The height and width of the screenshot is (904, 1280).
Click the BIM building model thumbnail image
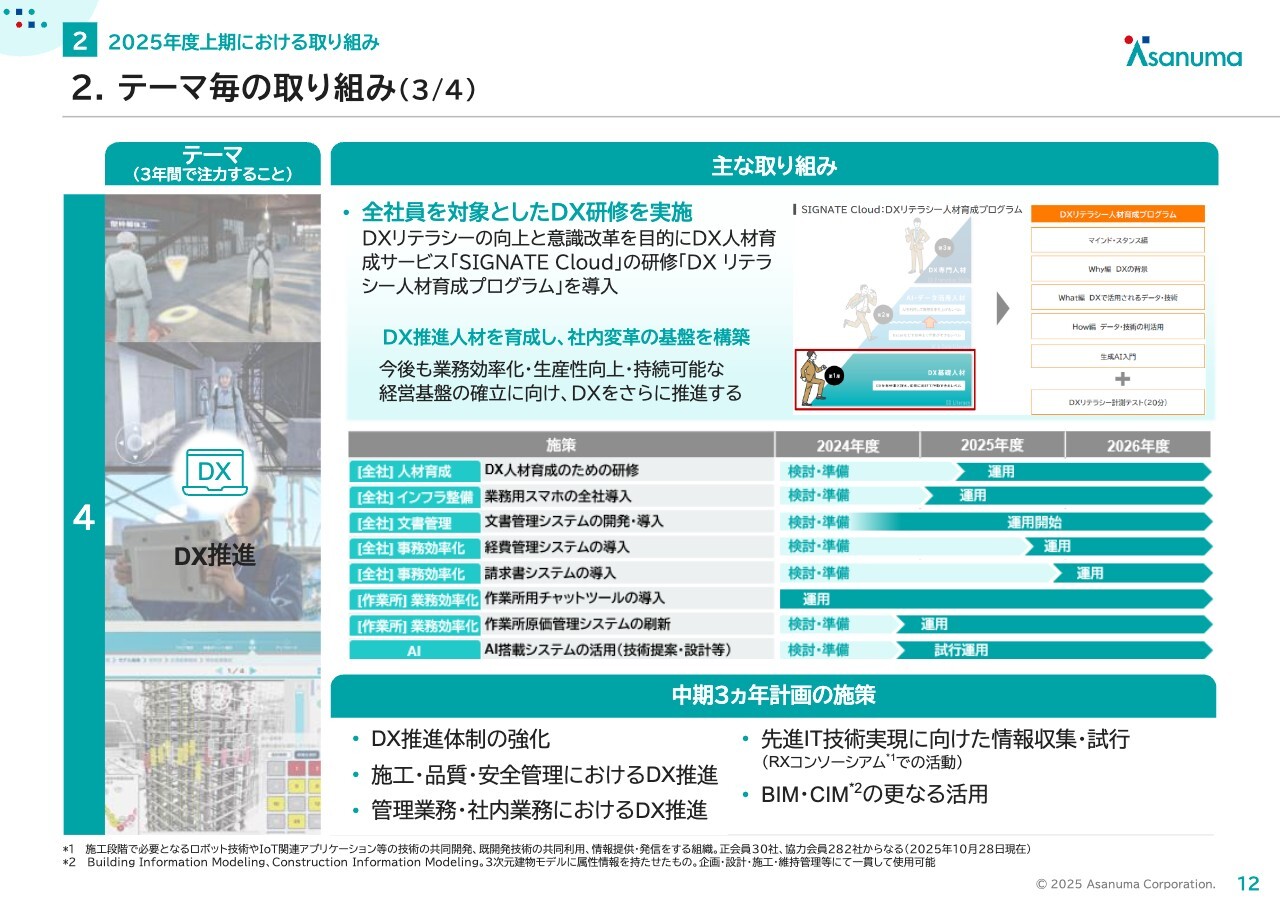[213, 755]
